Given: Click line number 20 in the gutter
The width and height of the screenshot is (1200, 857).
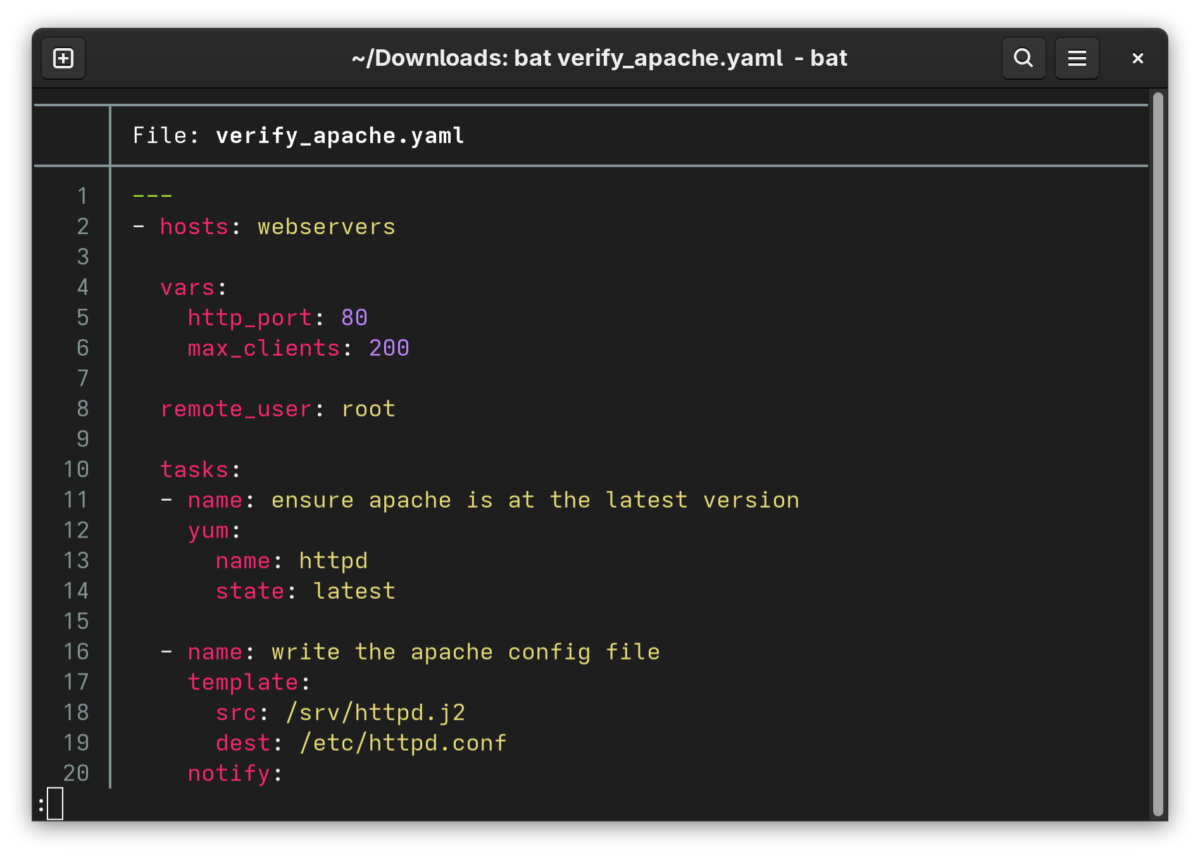Looking at the screenshot, I should coord(76,773).
